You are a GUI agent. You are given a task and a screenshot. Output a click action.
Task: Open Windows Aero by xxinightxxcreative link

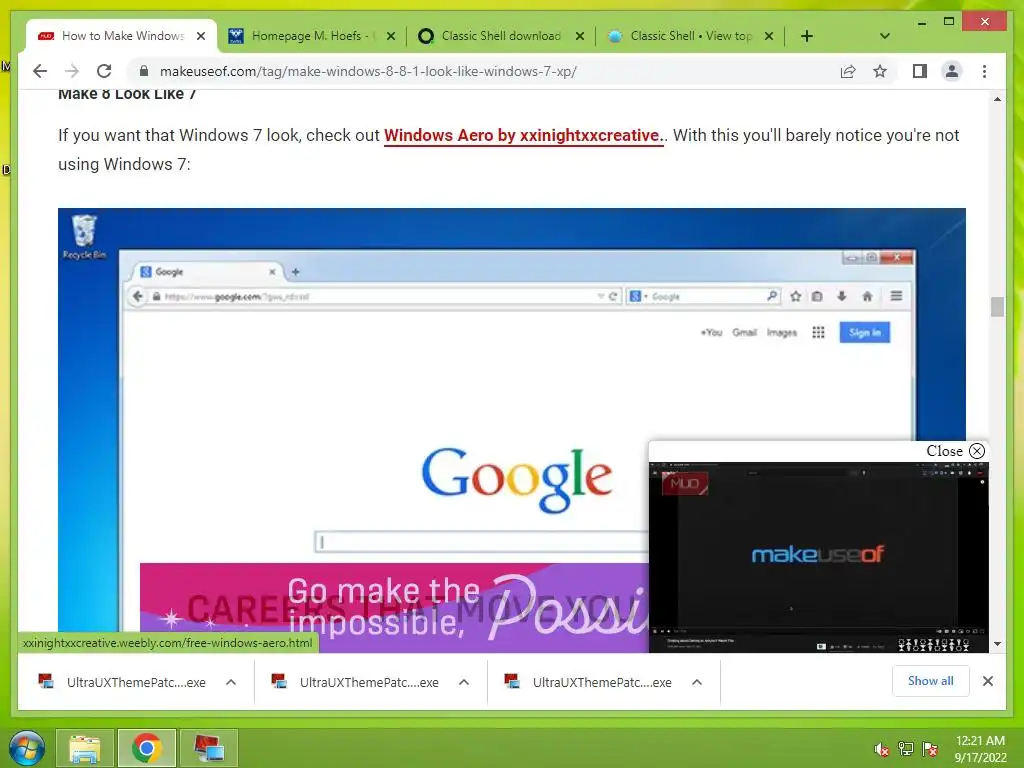coord(524,135)
